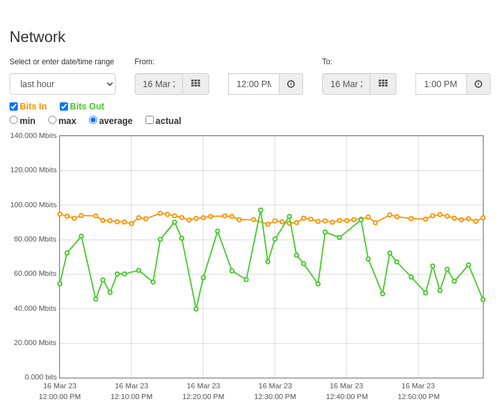
Task: Click the 'Select or enter date/time range' label
Action: click(x=62, y=62)
